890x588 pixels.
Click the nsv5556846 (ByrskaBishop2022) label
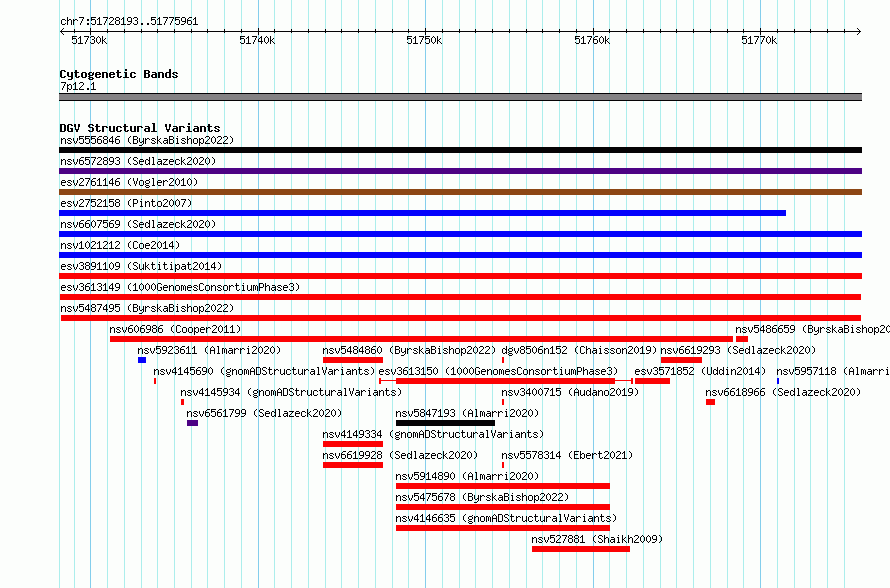[147, 140]
